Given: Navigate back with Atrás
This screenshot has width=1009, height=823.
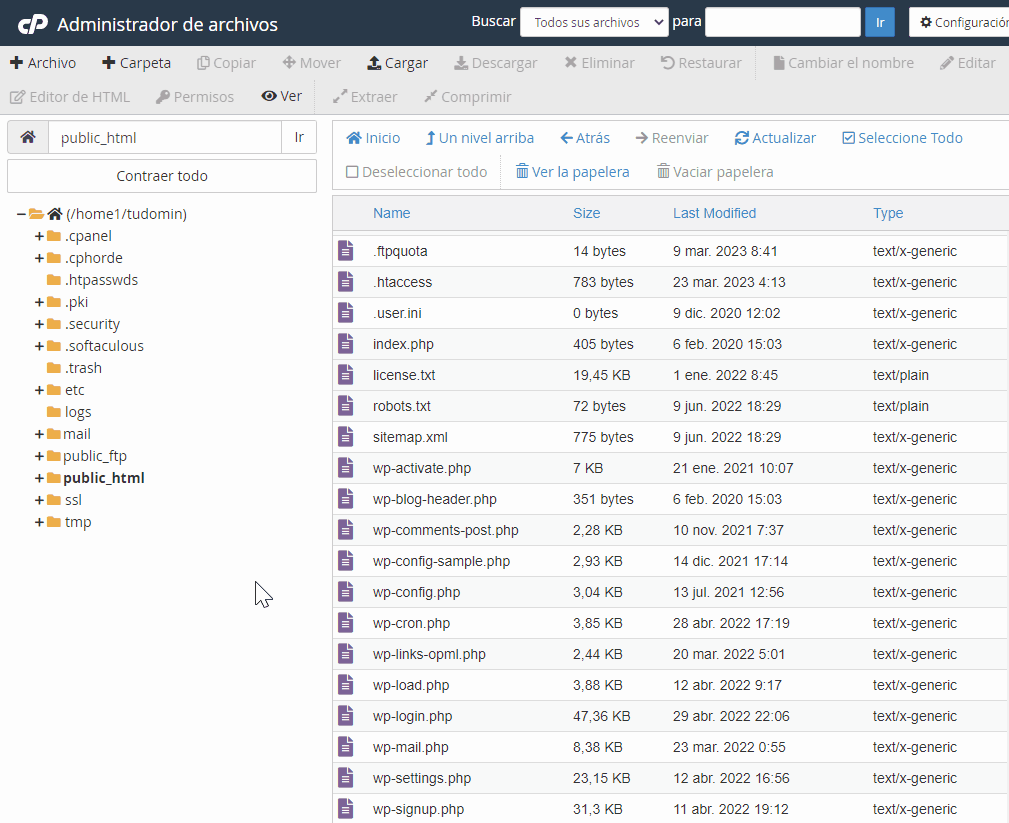Looking at the screenshot, I should click(x=585, y=138).
